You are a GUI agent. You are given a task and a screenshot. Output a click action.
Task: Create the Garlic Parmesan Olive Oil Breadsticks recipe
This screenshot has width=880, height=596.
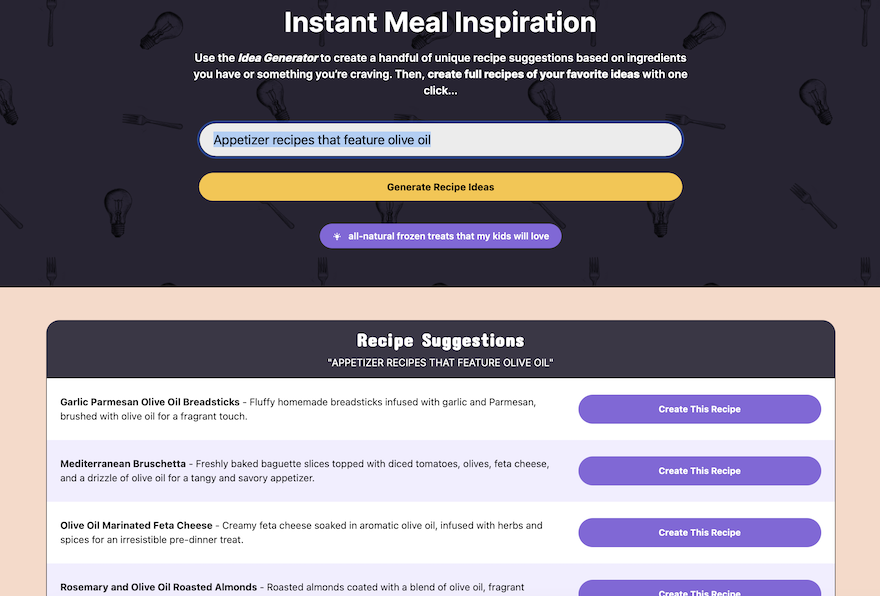click(699, 409)
